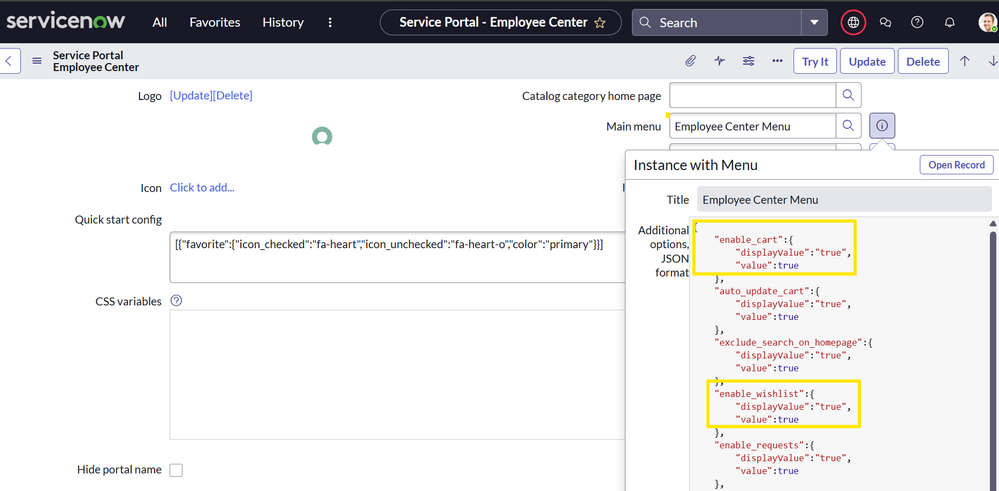
Task: Open the help question mark icon
Action: (917, 22)
